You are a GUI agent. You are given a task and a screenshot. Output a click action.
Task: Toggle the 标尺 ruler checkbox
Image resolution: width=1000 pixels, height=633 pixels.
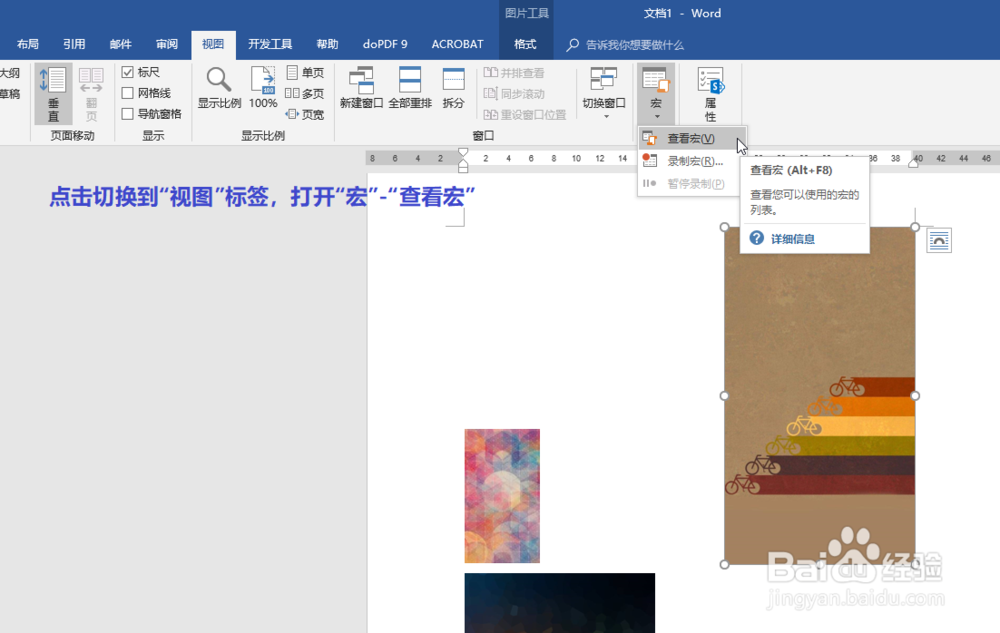click(x=129, y=71)
